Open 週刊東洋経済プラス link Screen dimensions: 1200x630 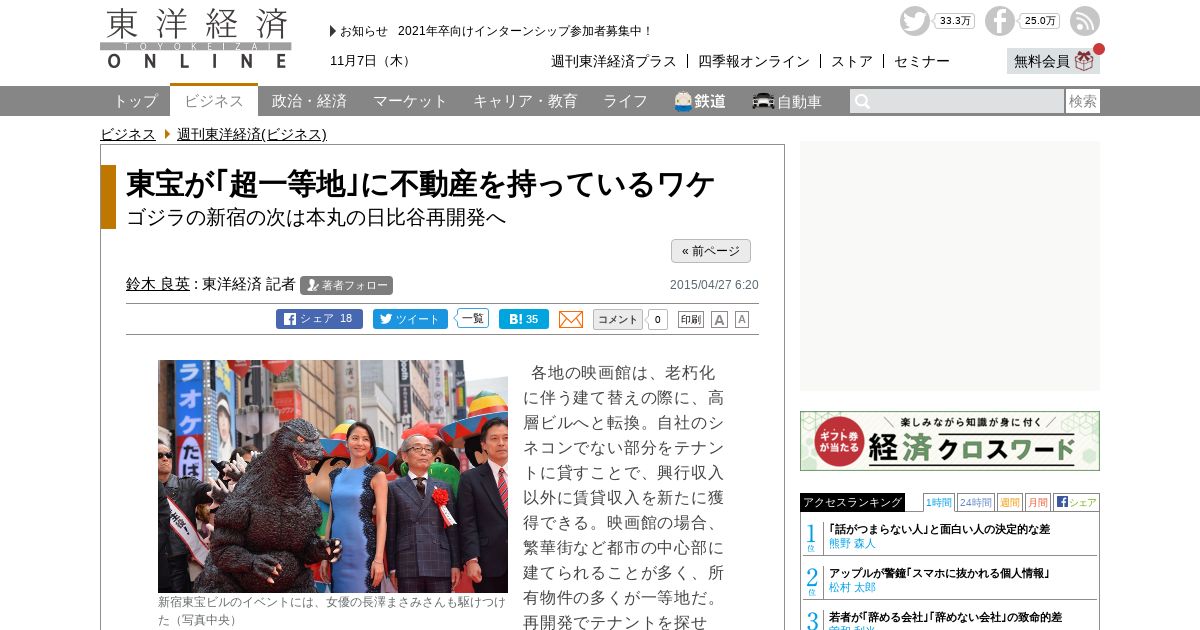click(x=614, y=61)
